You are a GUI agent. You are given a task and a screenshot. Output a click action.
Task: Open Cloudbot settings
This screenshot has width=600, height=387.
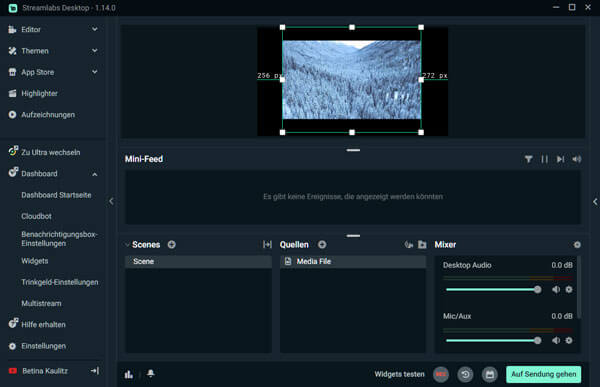click(36, 216)
